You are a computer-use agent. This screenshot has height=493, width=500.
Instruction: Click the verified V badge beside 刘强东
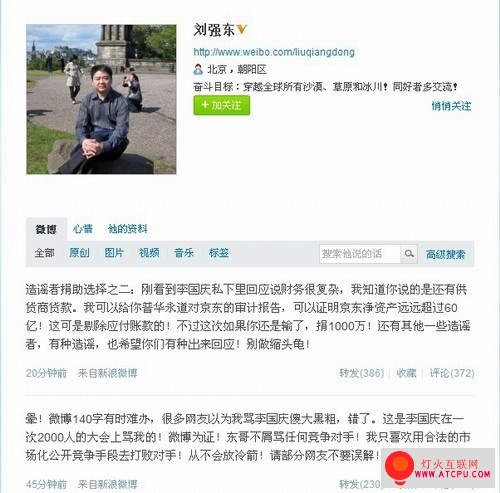point(242,30)
